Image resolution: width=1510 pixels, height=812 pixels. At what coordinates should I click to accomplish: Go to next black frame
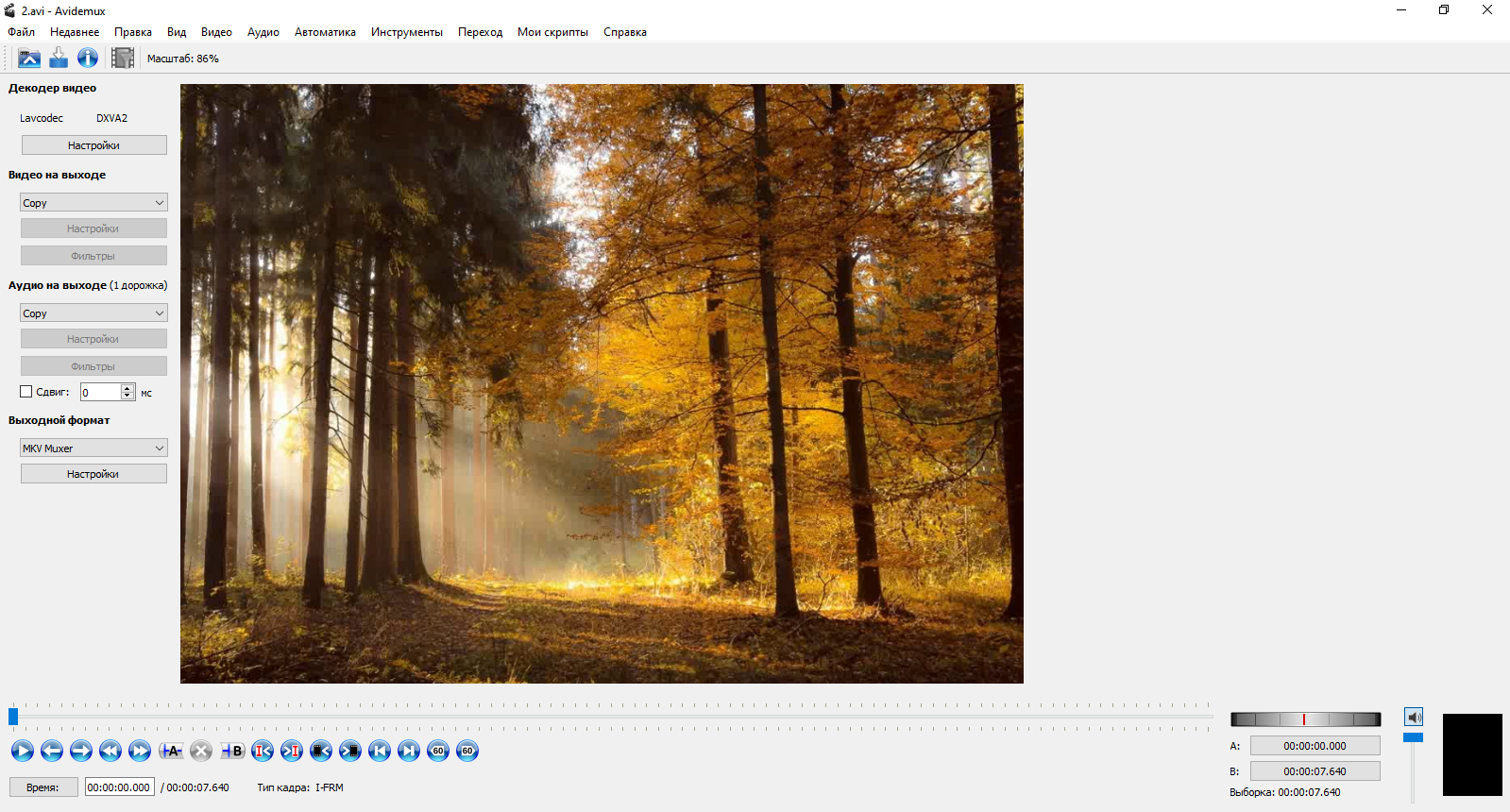(x=350, y=751)
